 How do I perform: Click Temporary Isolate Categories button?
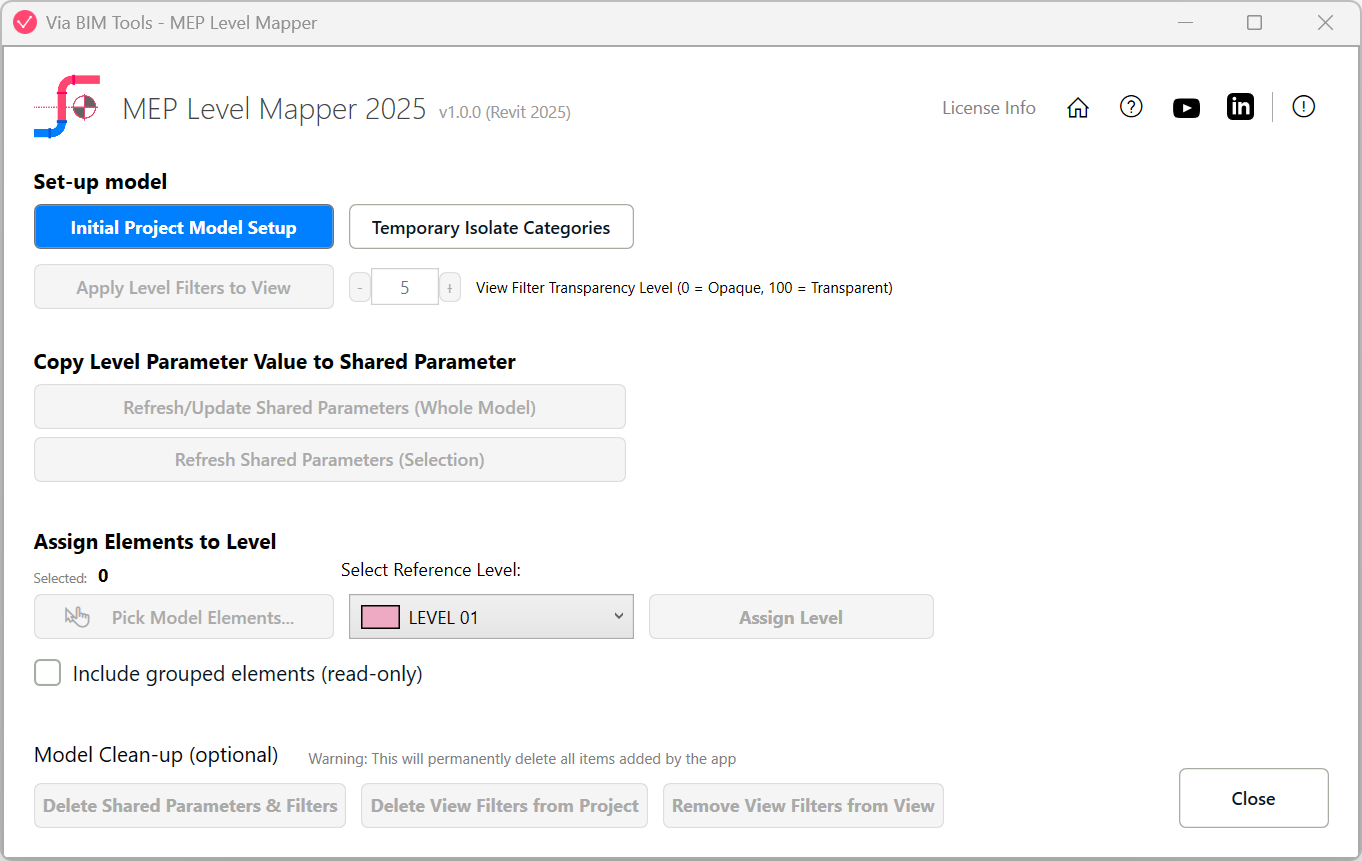(491, 227)
